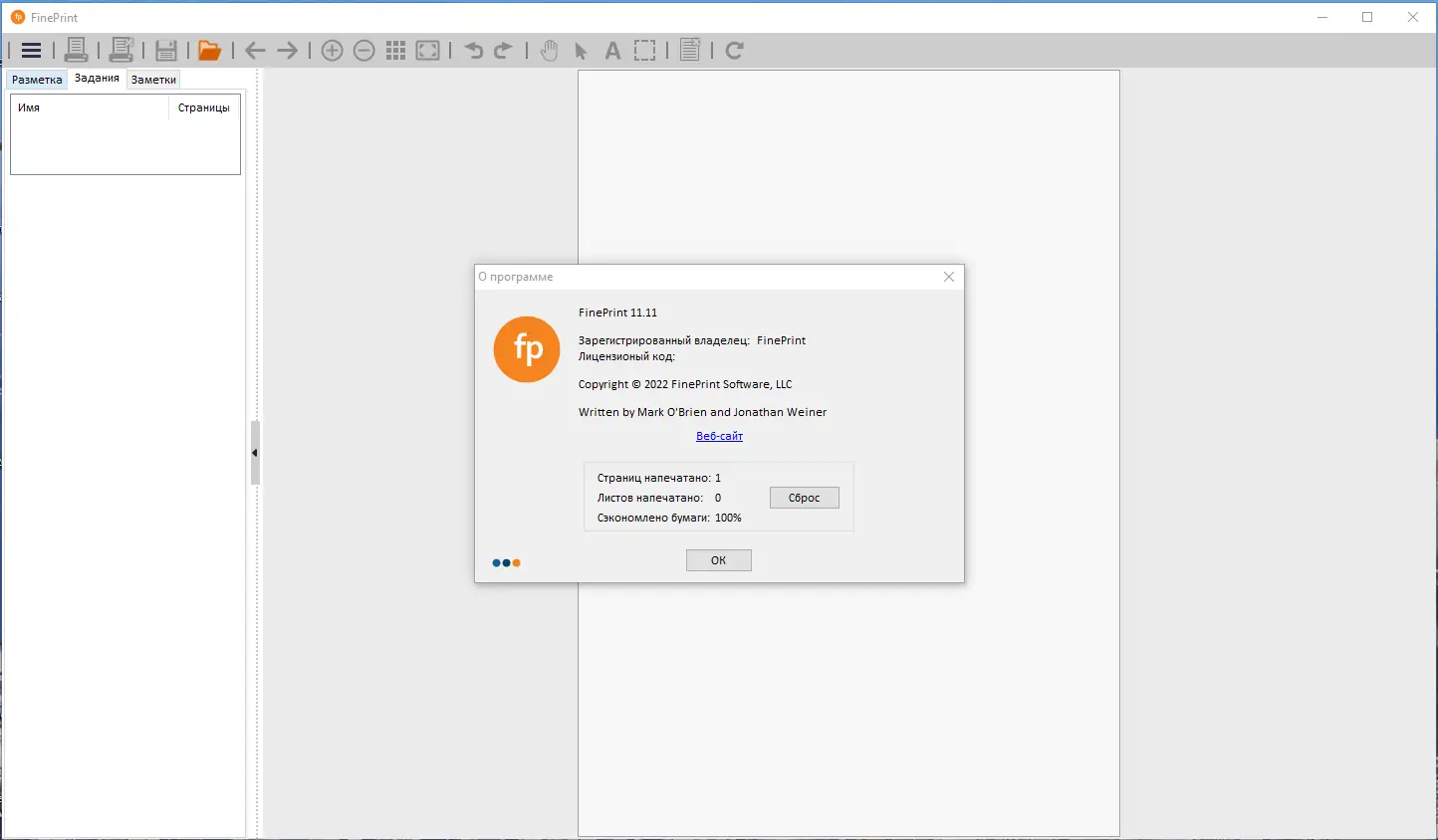Click the Refresh circular arrow icon
This screenshot has width=1438, height=840.
tap(735, 51)
